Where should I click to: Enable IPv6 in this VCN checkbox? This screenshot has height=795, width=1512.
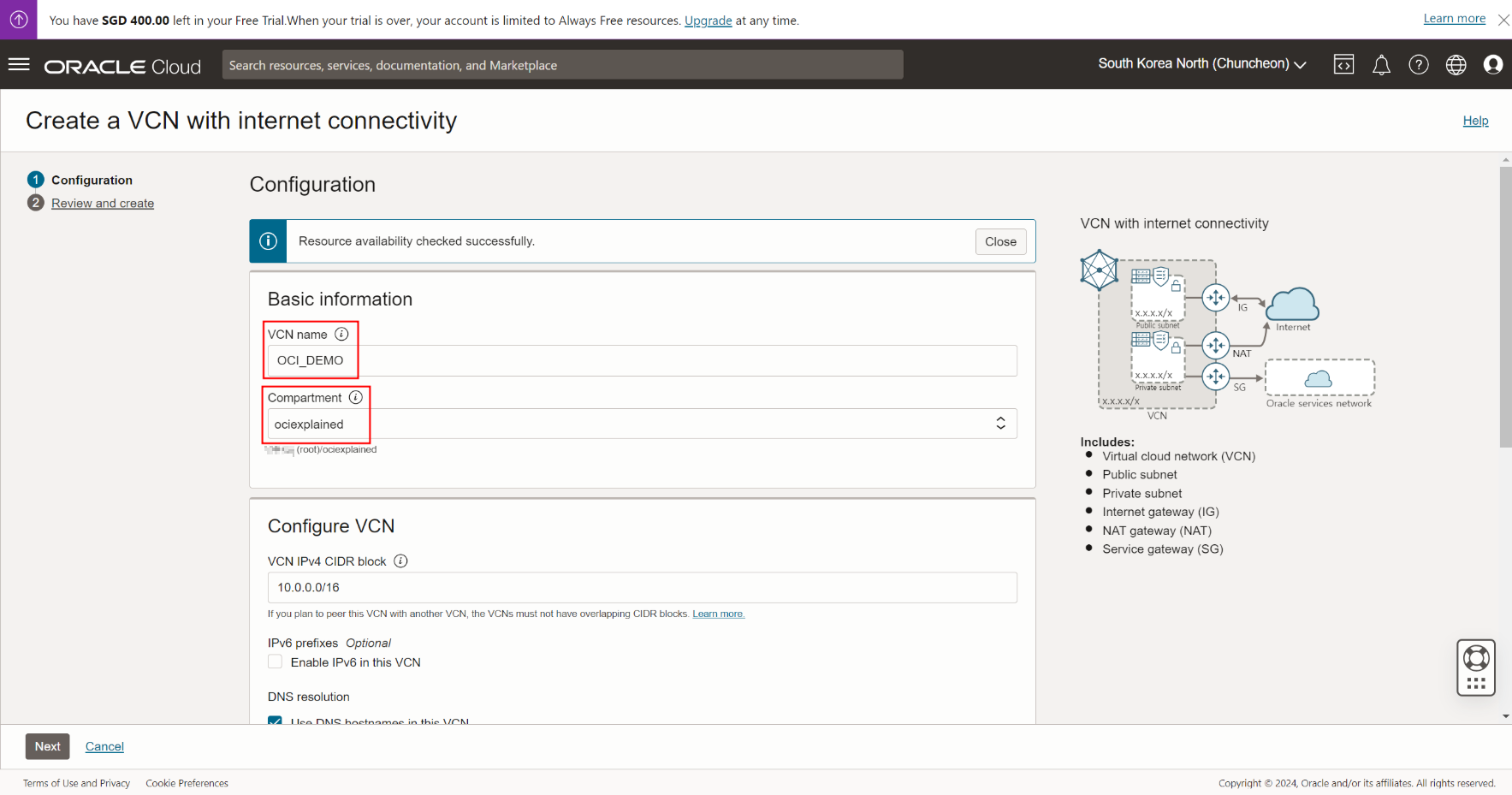(275, 662)
